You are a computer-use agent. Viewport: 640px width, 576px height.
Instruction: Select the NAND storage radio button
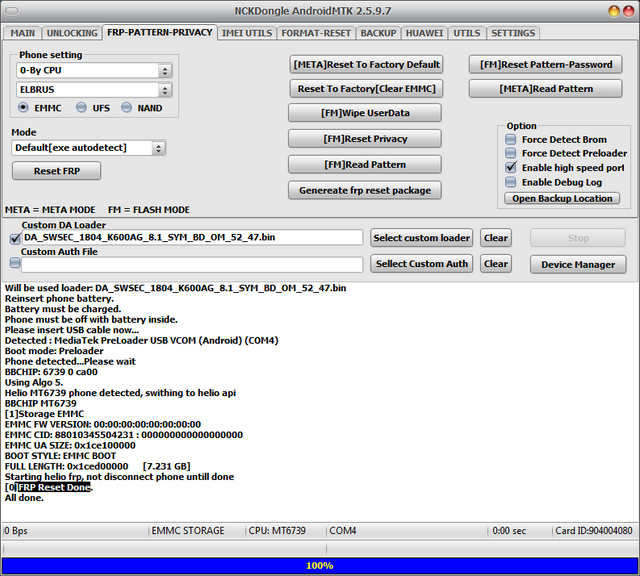(x=127, y=108)
